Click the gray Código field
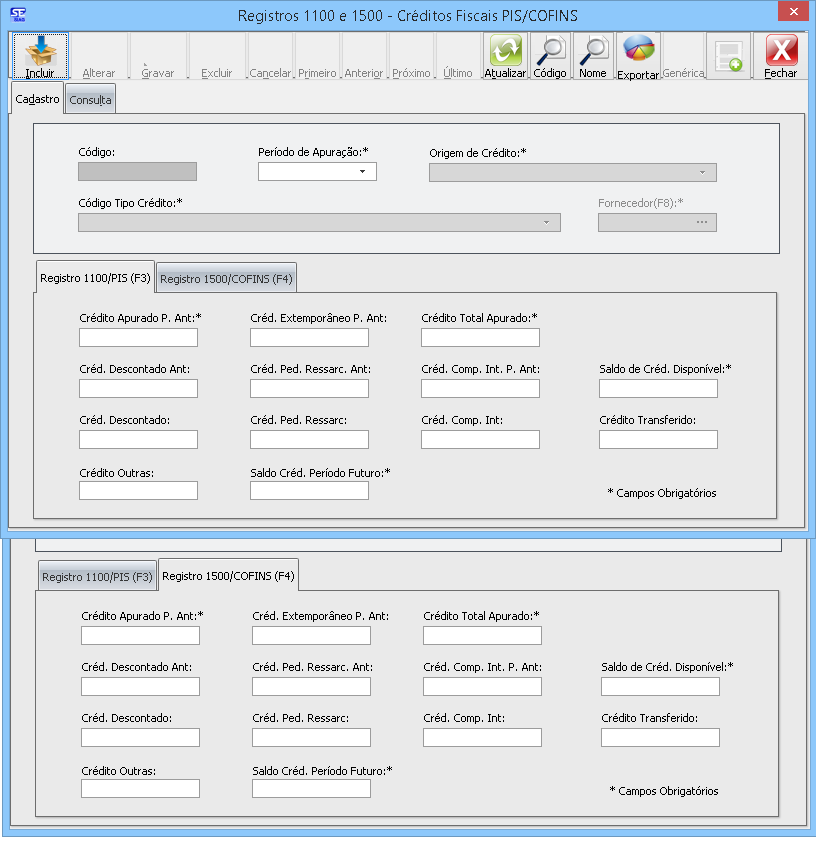This screenshot has height=846, width=816. click(x=137, y=172)
